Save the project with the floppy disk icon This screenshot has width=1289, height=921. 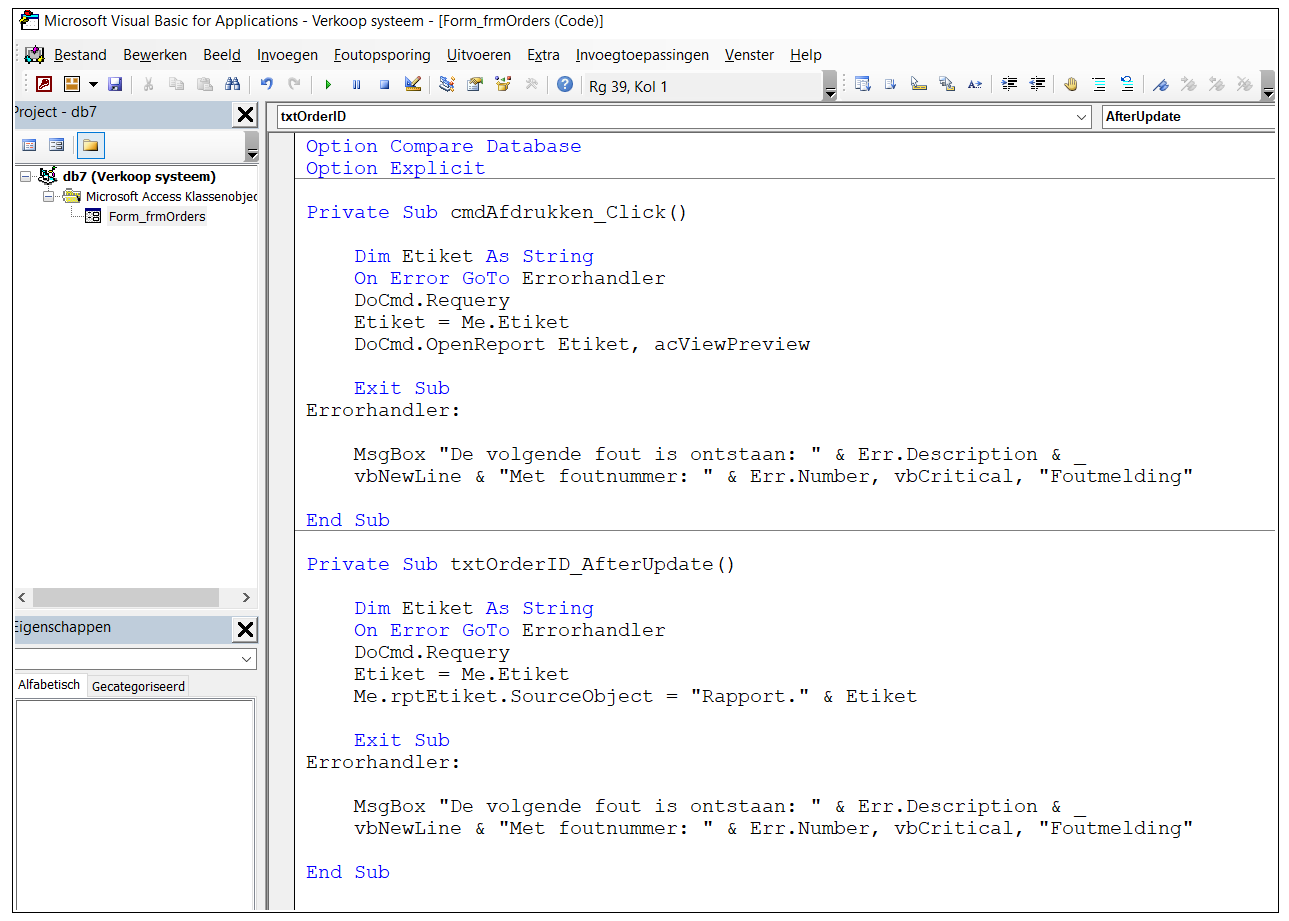click(115, 85)
